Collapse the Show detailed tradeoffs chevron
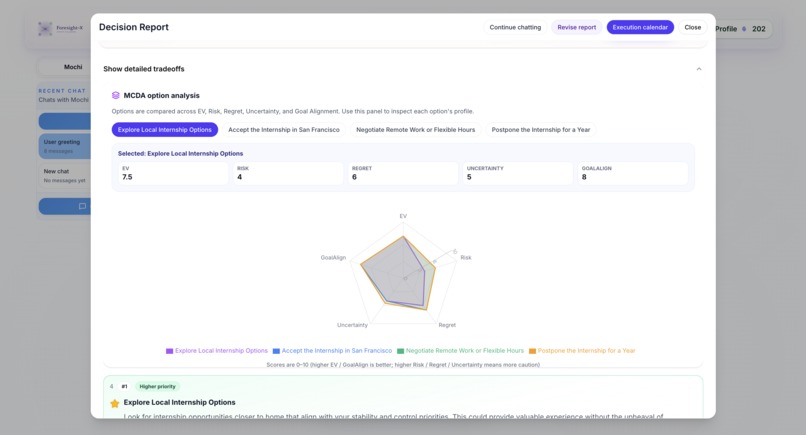This screenshot has height=435, width=806. (x=699, y=69)
